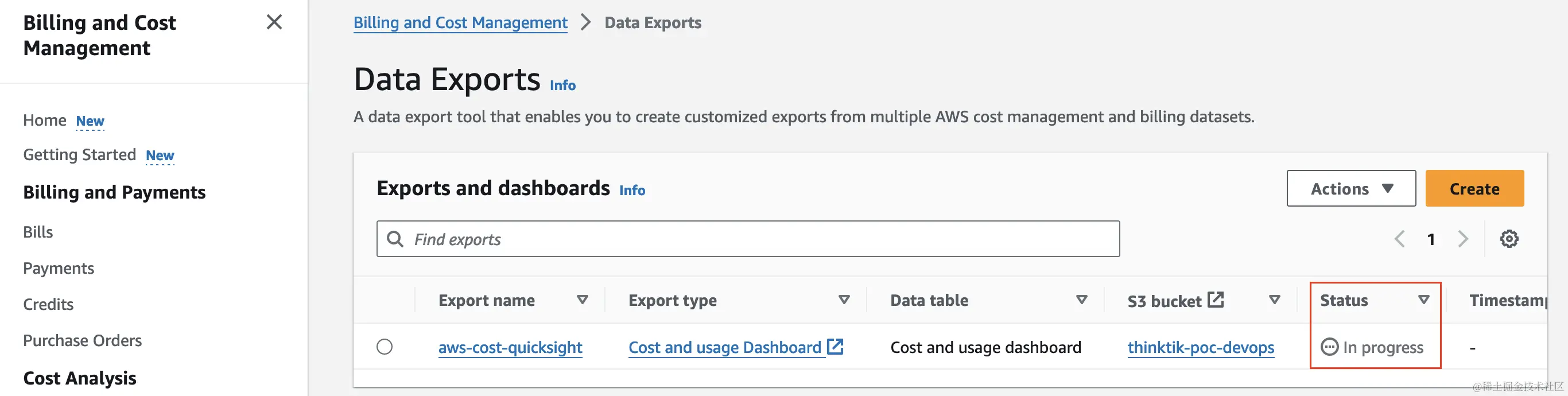
Task: Open Bills in the sidebar
Action: [x=38, y=232]
